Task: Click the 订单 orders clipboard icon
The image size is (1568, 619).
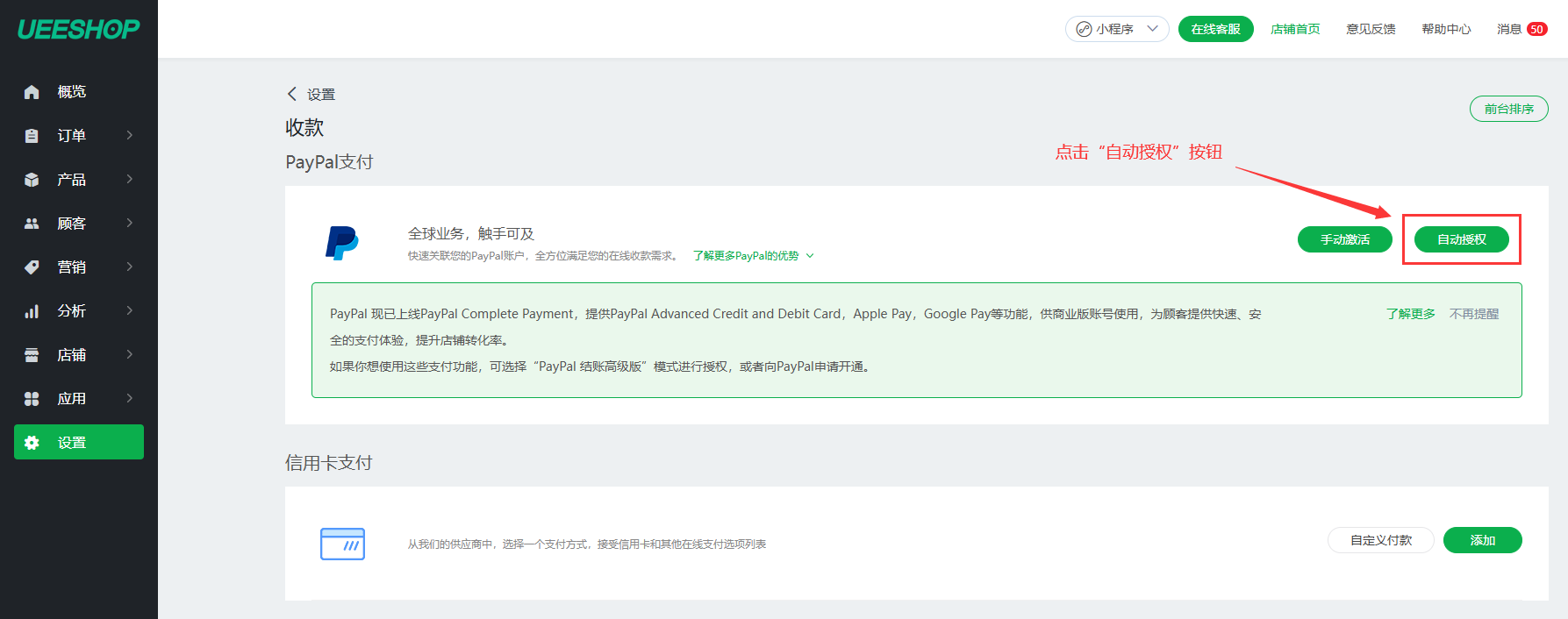Action: [32, 136]
